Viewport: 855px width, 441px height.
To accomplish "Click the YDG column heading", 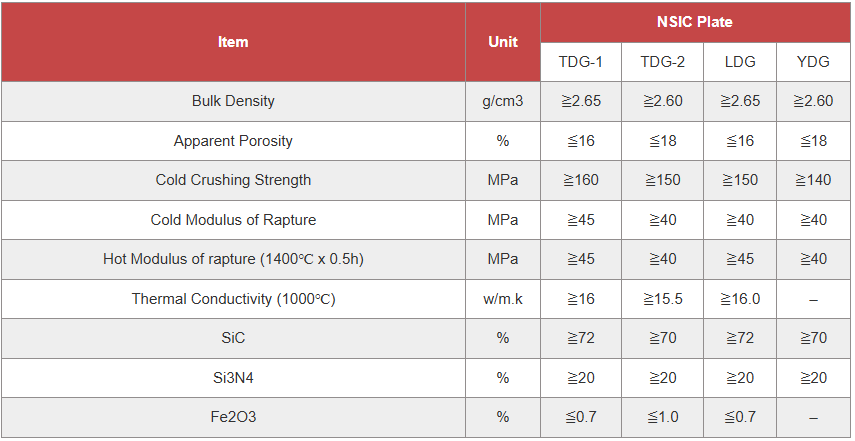I will (813, 62).
